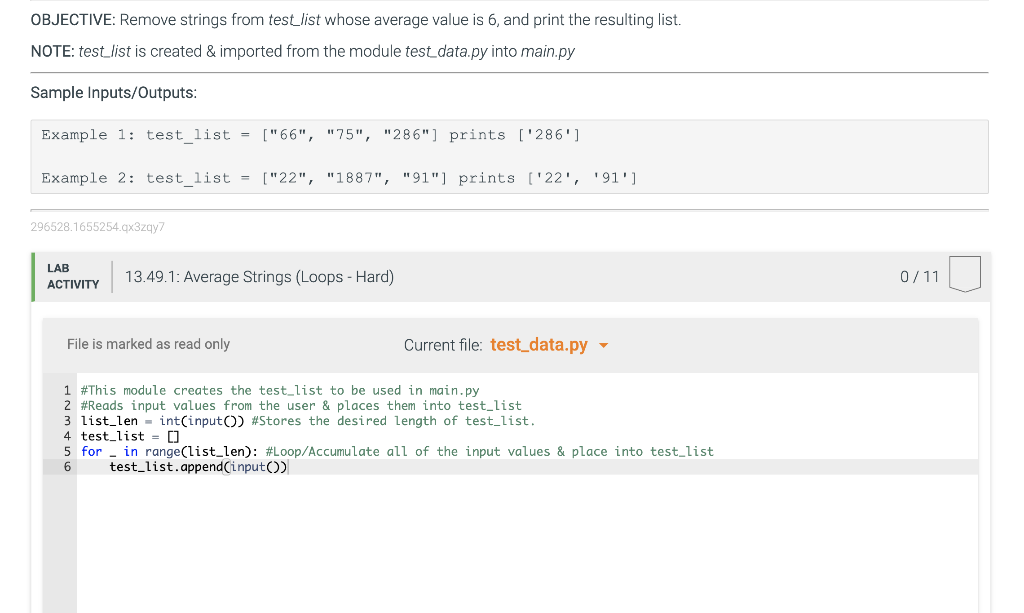This screenshot has width=1024, height=613.
Task: Select the LAB ACTIVITY label
Action: pyautogui.click(x=71, y=276)
